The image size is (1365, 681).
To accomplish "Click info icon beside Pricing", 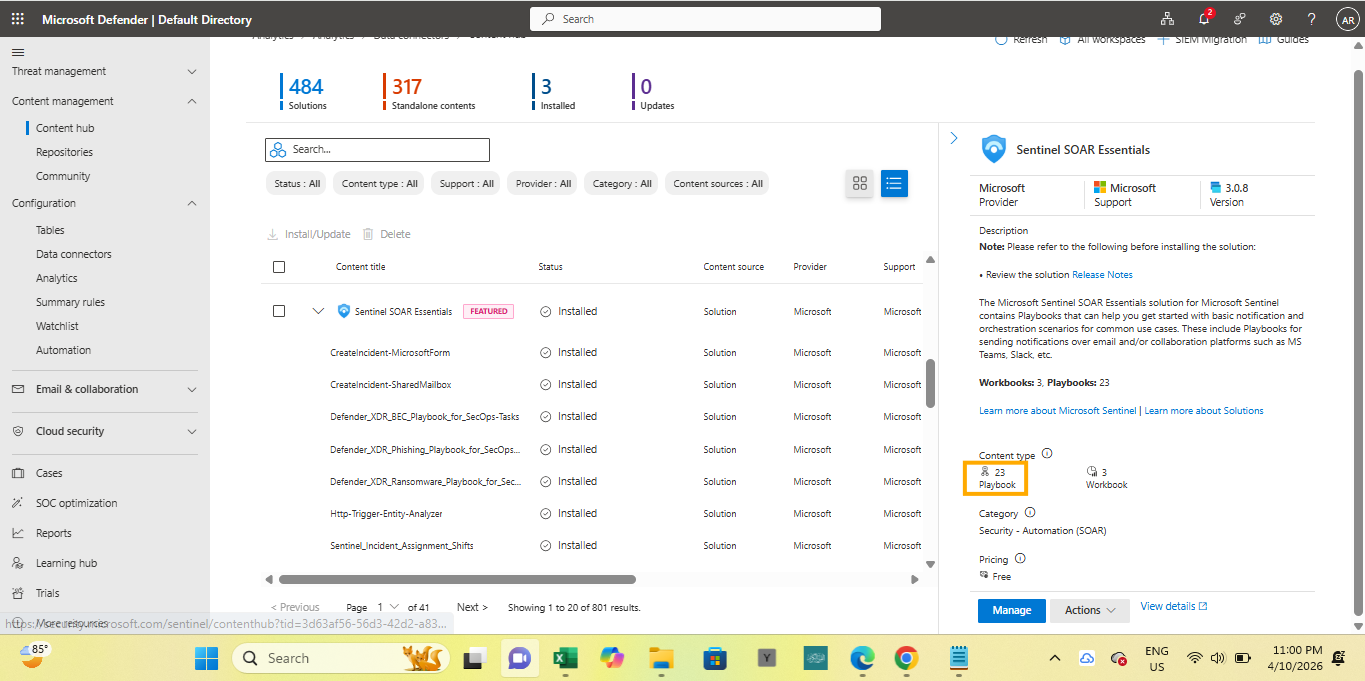I will click(x=1020, y=559).
